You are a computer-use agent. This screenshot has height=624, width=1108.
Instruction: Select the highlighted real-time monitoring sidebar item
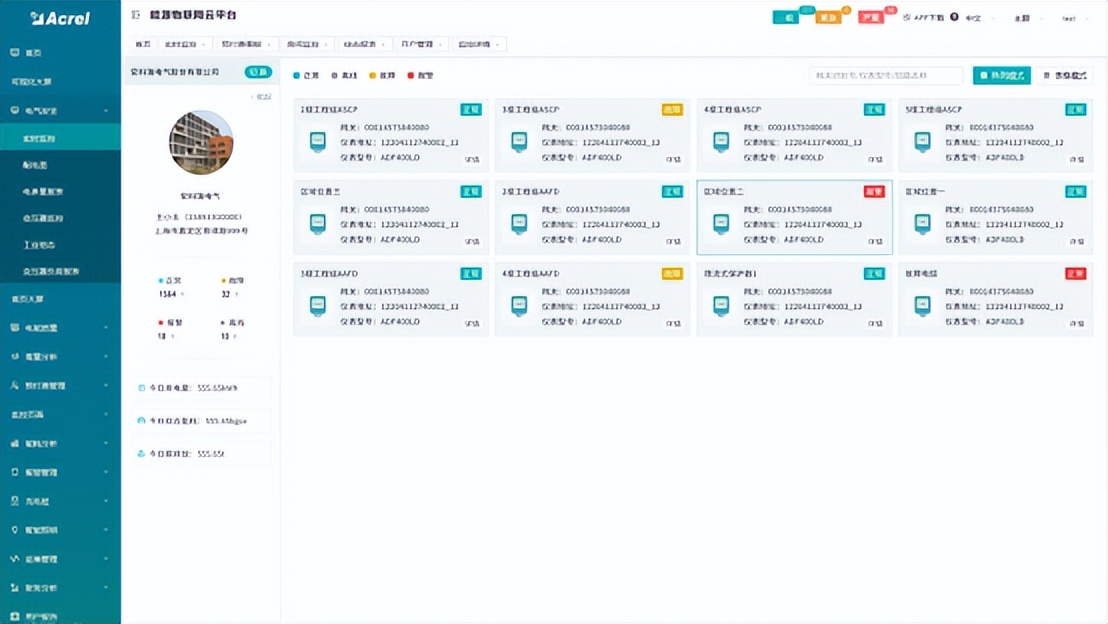click(60, 139)
